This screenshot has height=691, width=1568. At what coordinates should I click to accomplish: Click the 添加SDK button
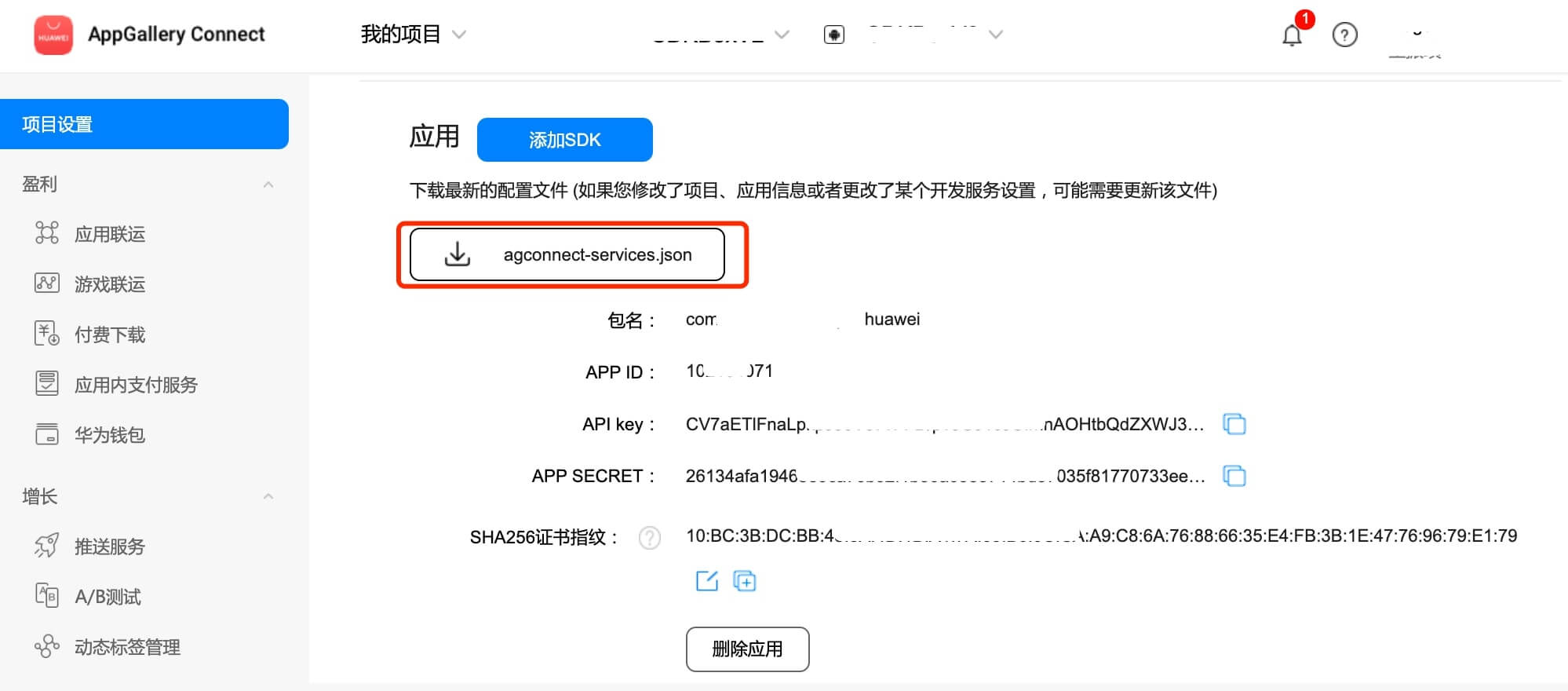(565, 140)
